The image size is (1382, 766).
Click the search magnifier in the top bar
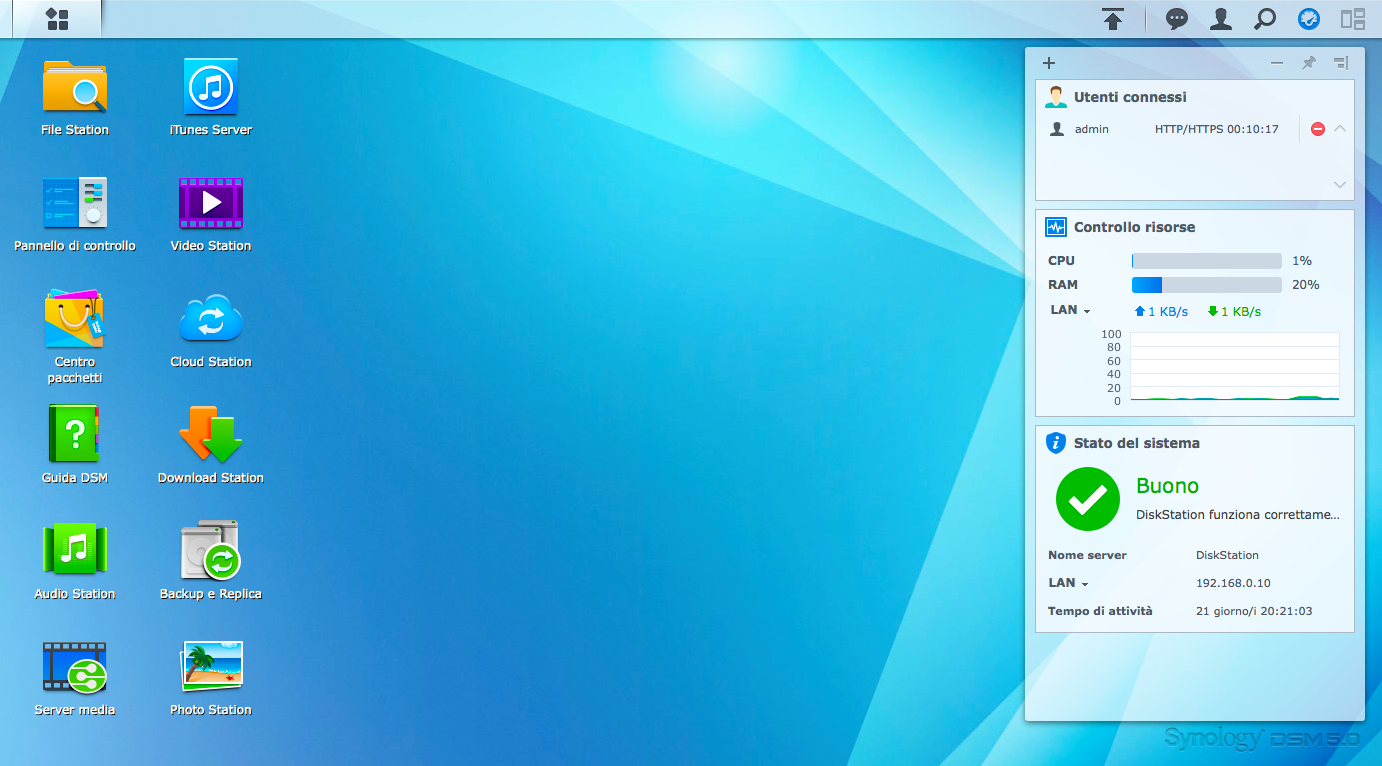[1265, 19]
